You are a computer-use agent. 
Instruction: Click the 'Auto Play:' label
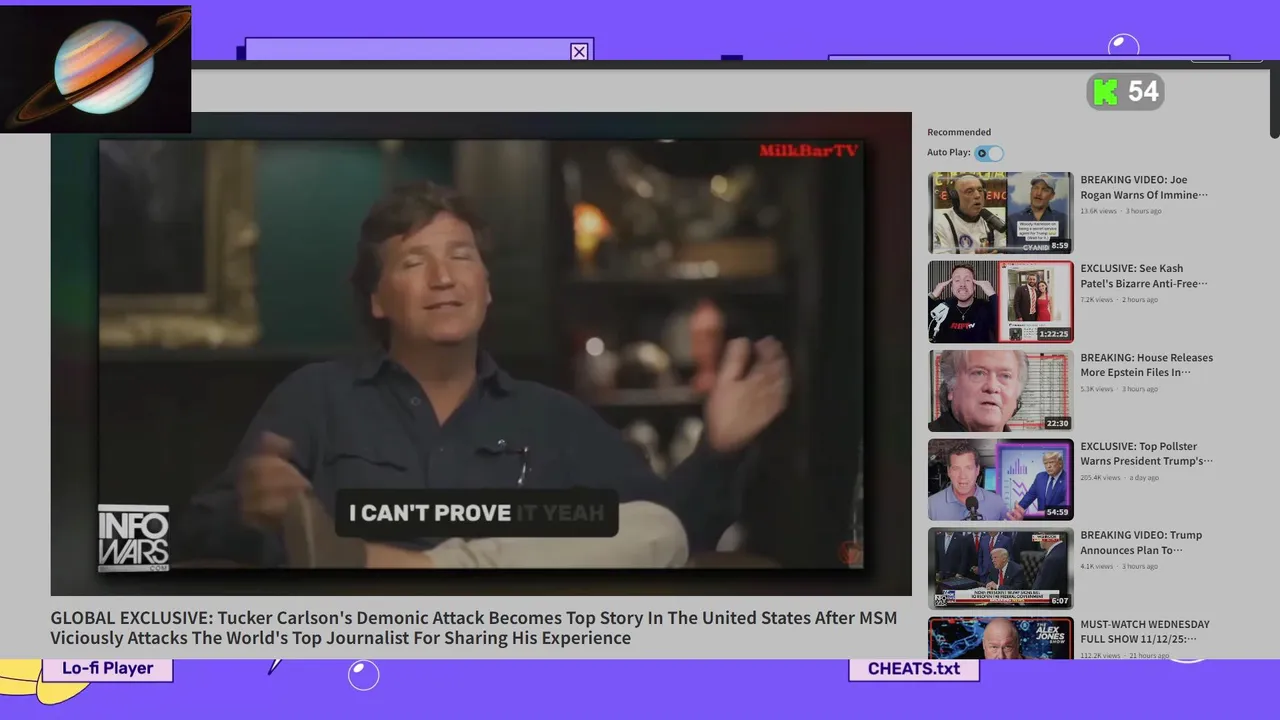949,153
